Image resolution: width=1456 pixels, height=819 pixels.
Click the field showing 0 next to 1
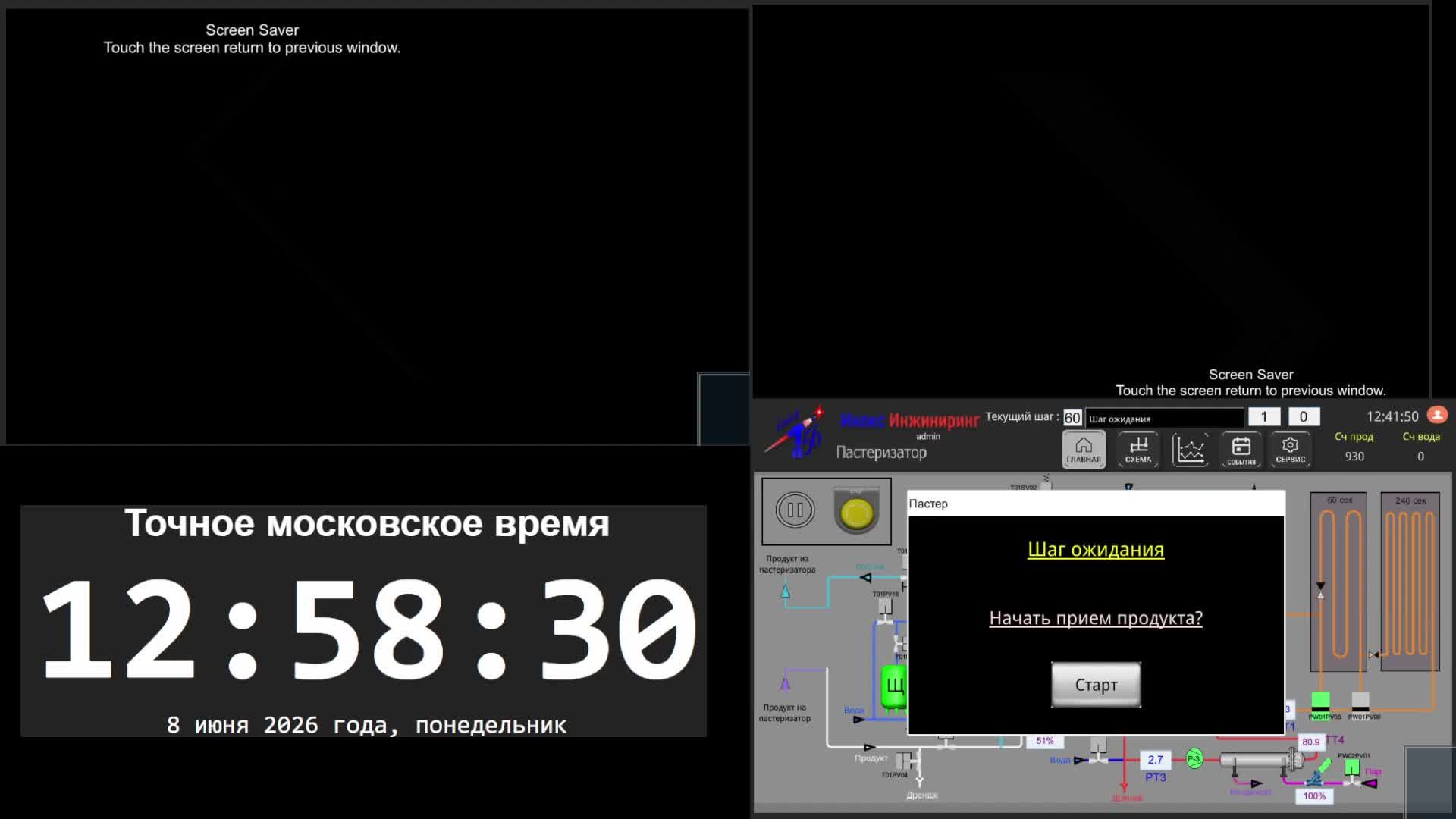[x=1304, y=416]
